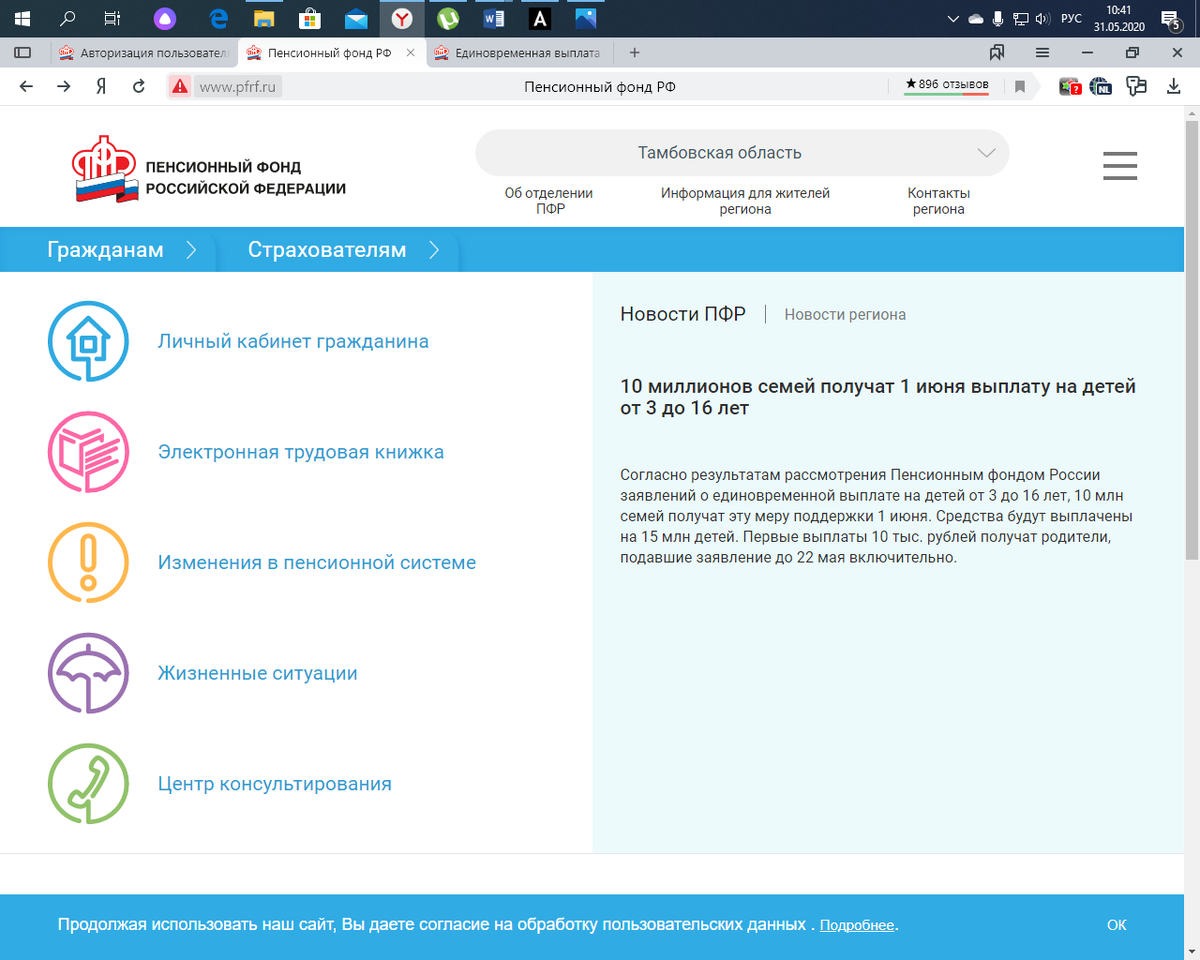Expand the Страхователям menu arrow
Image resolution: width=1200 pixels, height=960 pixels.
tap(433, 250)
